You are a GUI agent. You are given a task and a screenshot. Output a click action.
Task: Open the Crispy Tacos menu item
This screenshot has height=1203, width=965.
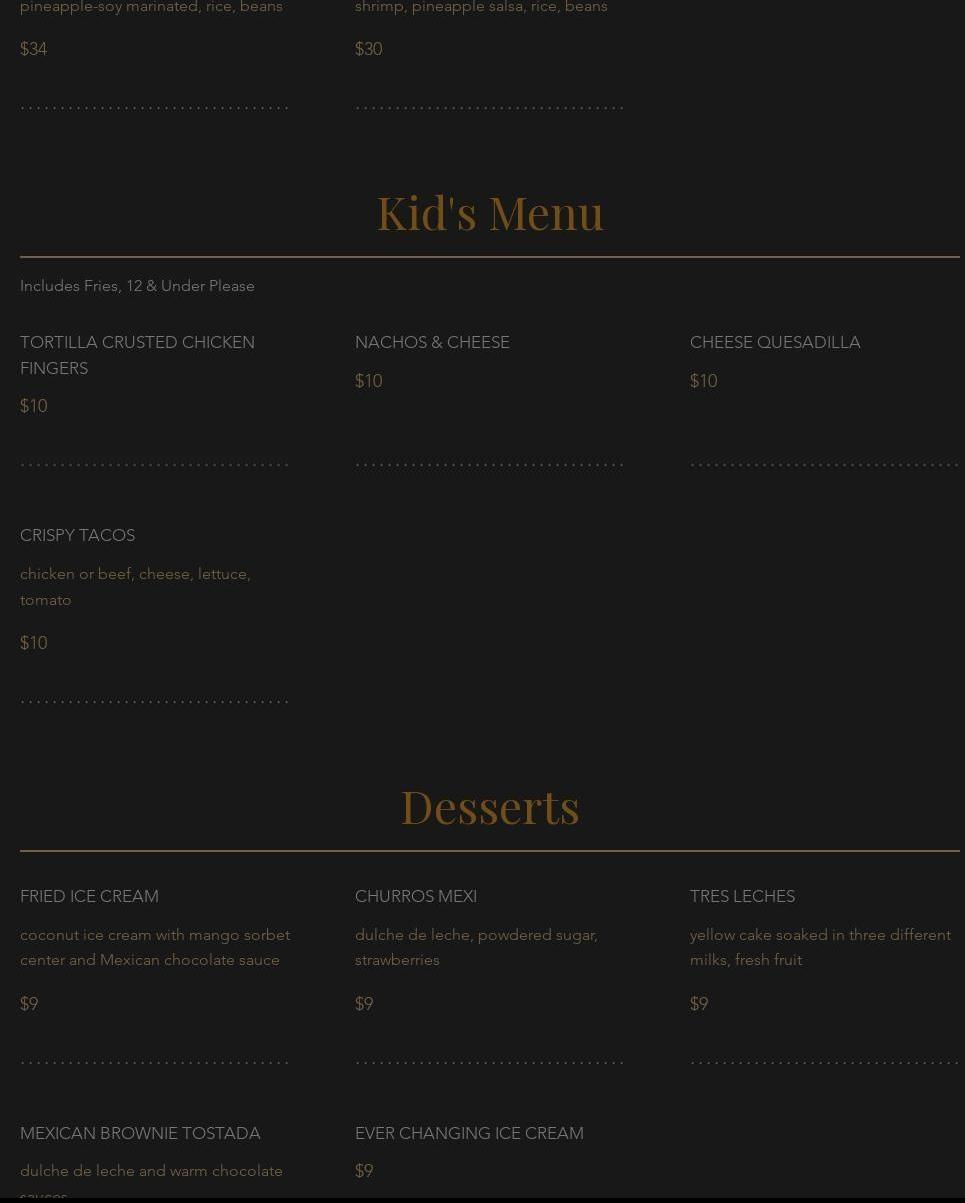coord(77,535)
